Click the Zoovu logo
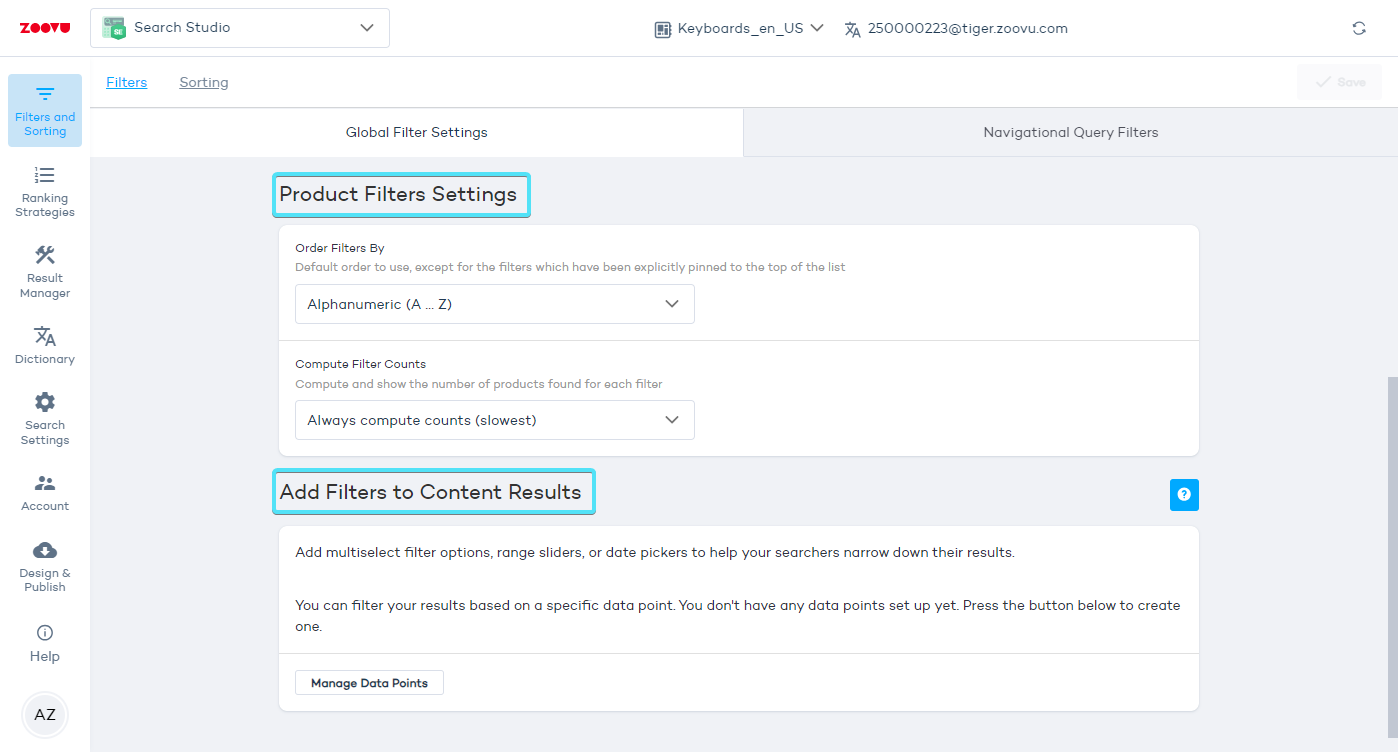The width and height of the screenshot is (1398, 752). pos(45,27)
